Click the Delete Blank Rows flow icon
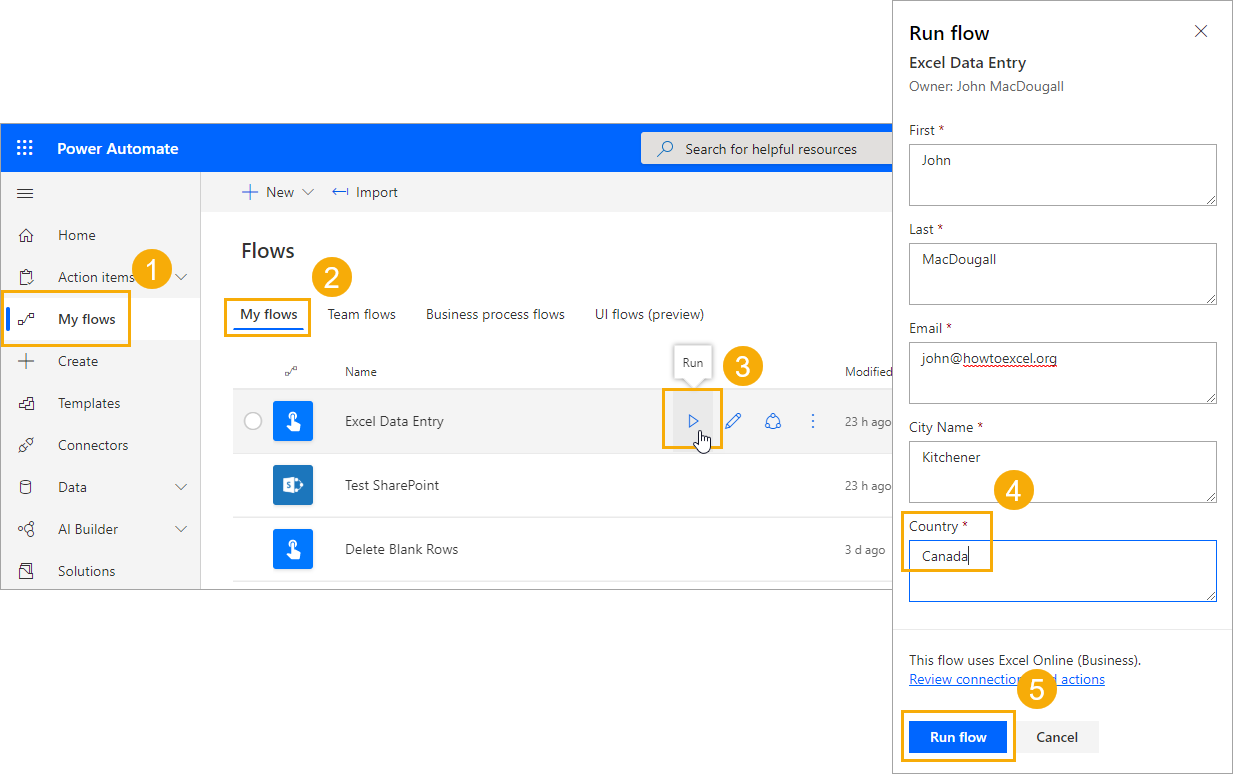Image resolution: width=1233 pixels, height=774 pixels. [x=293, y=549]
